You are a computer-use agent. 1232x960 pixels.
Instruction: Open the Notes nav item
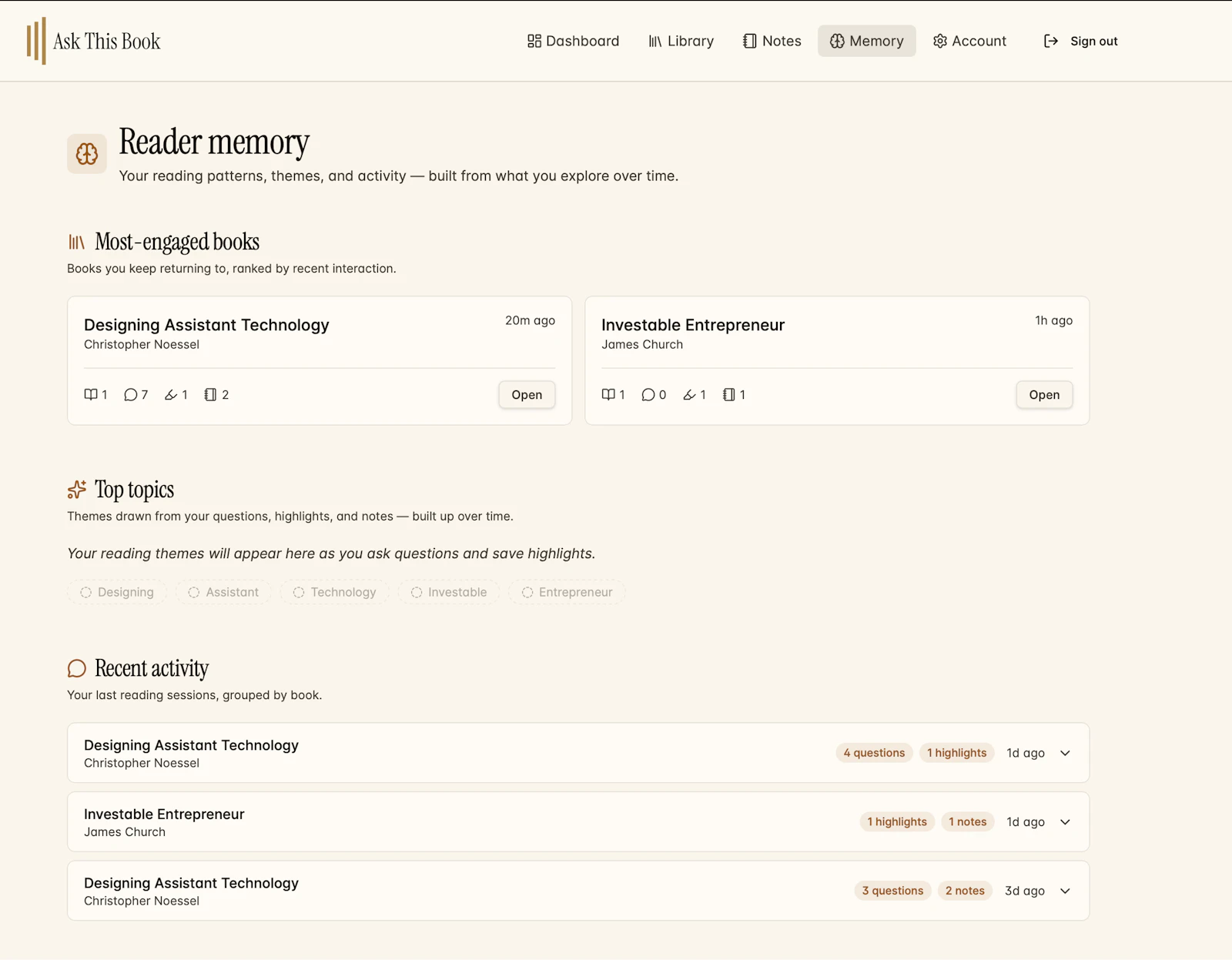click(772, 41)
